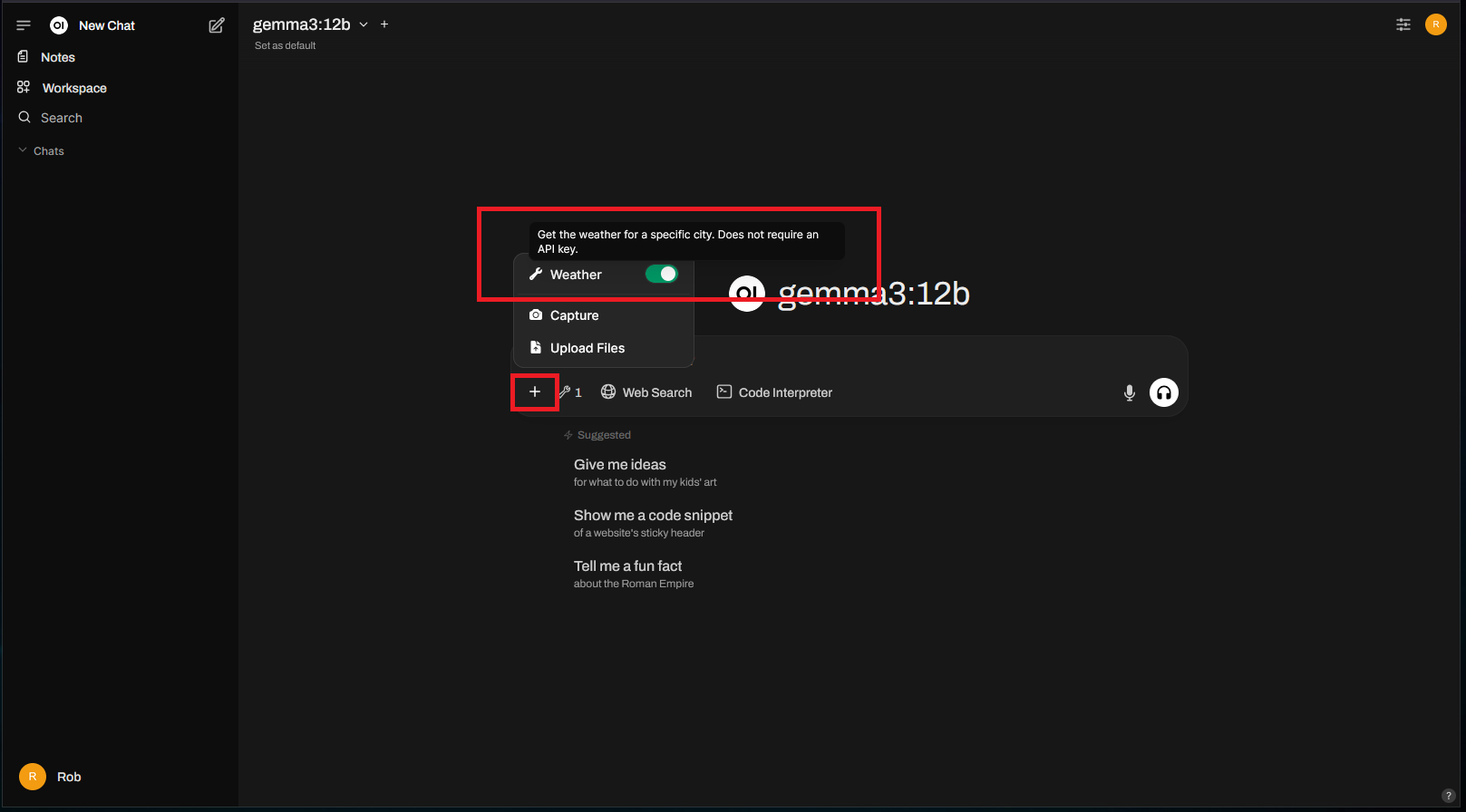Open the Workspace section
This screenshot has height=812, width=1466.
point(74,88)
